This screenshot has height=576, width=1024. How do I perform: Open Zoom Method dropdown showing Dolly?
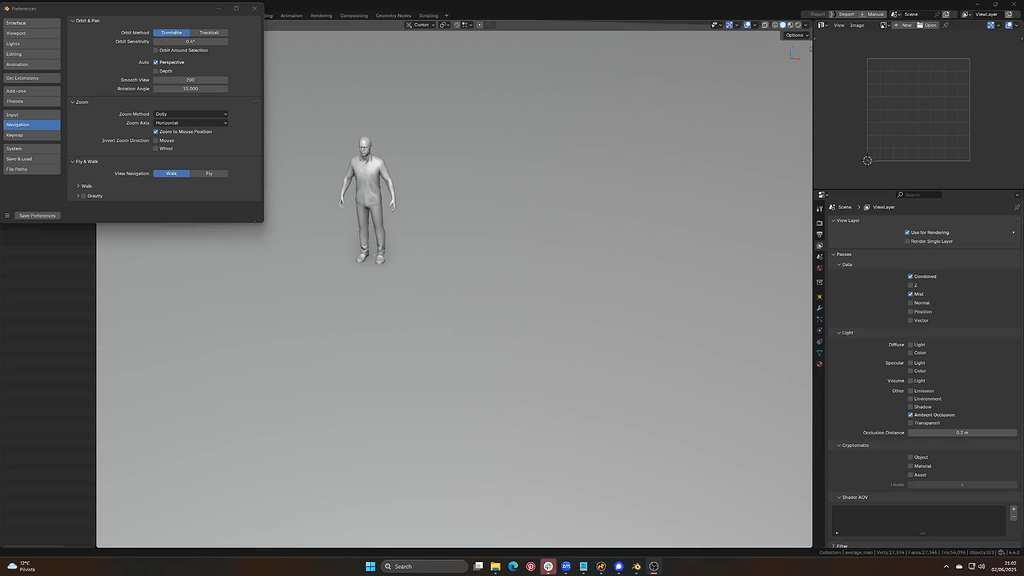pyautogui.click(x=191, y=114)
